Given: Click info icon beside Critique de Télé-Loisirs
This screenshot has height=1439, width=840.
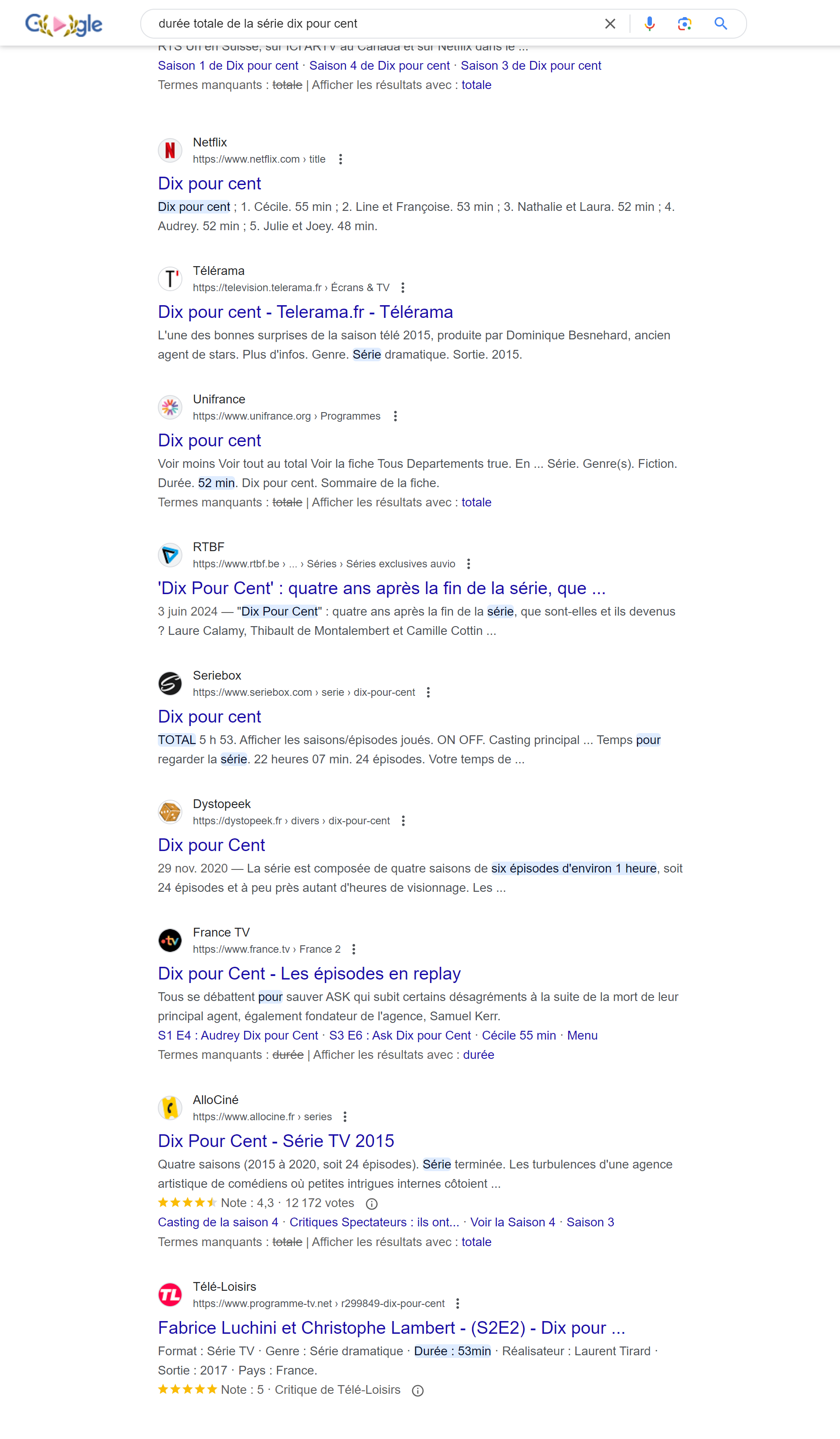Looking at the screenshot, I should click(x=418, y=1390).
